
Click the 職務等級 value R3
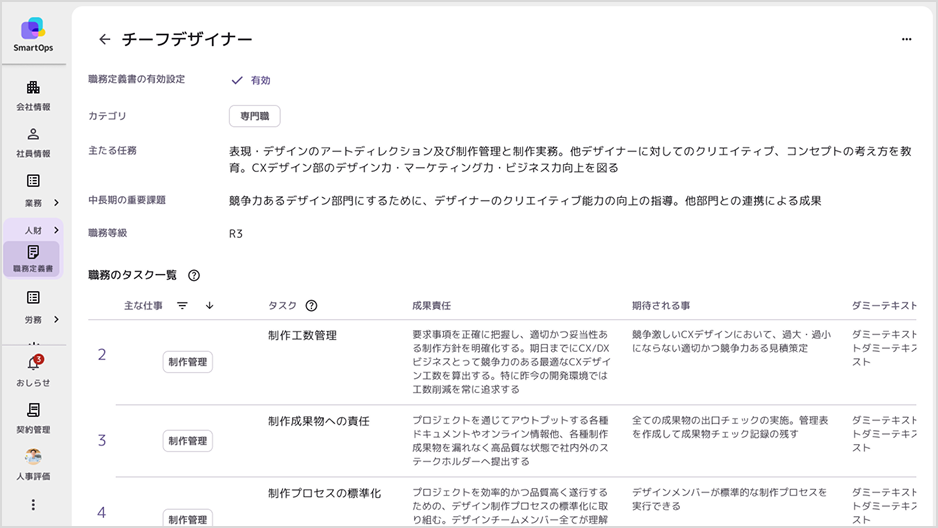coord(236,234)
